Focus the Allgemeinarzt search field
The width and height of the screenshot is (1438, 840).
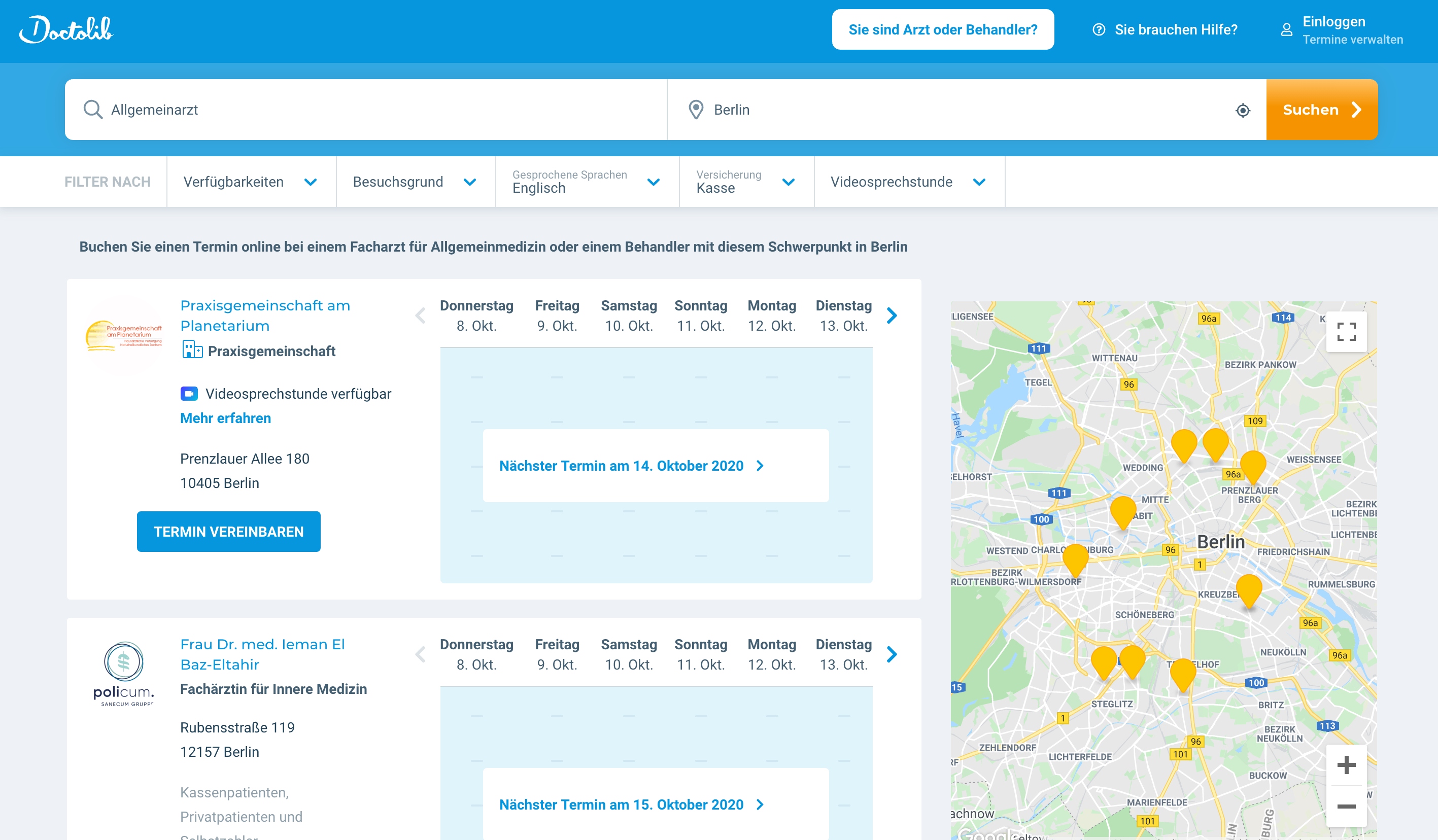click(x=366, y=110)
